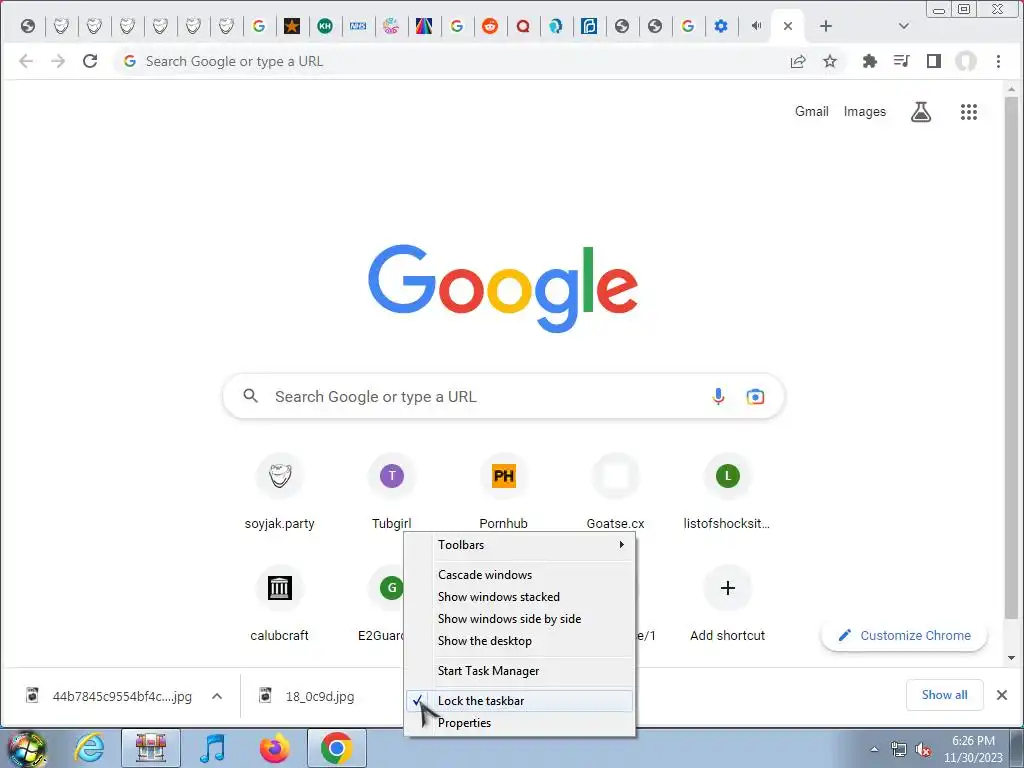Switch to the KH green circle tab
1024x768 pixels.
click(325, 26)
